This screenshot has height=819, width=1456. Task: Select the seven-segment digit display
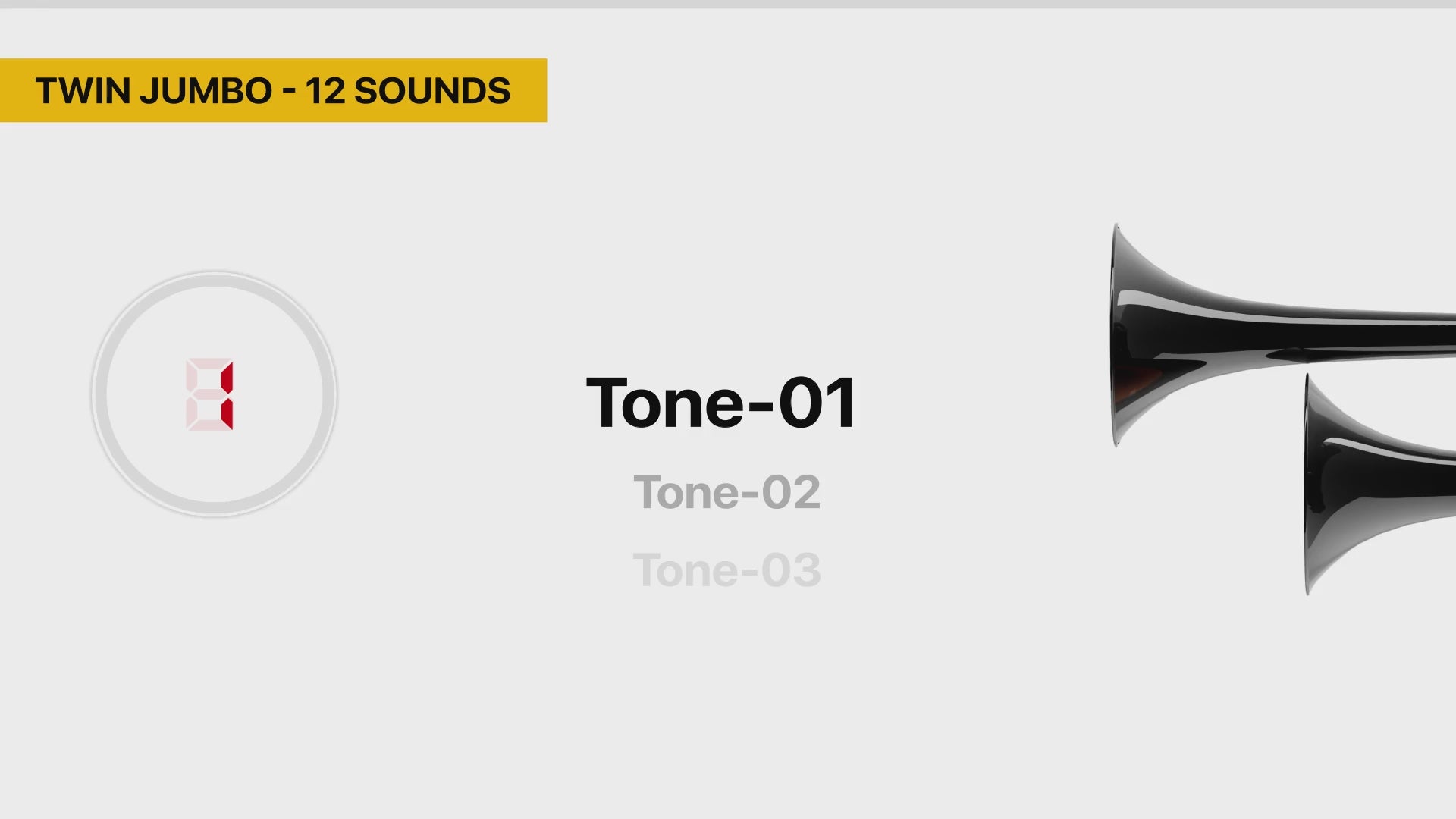[x=209, y=394]
